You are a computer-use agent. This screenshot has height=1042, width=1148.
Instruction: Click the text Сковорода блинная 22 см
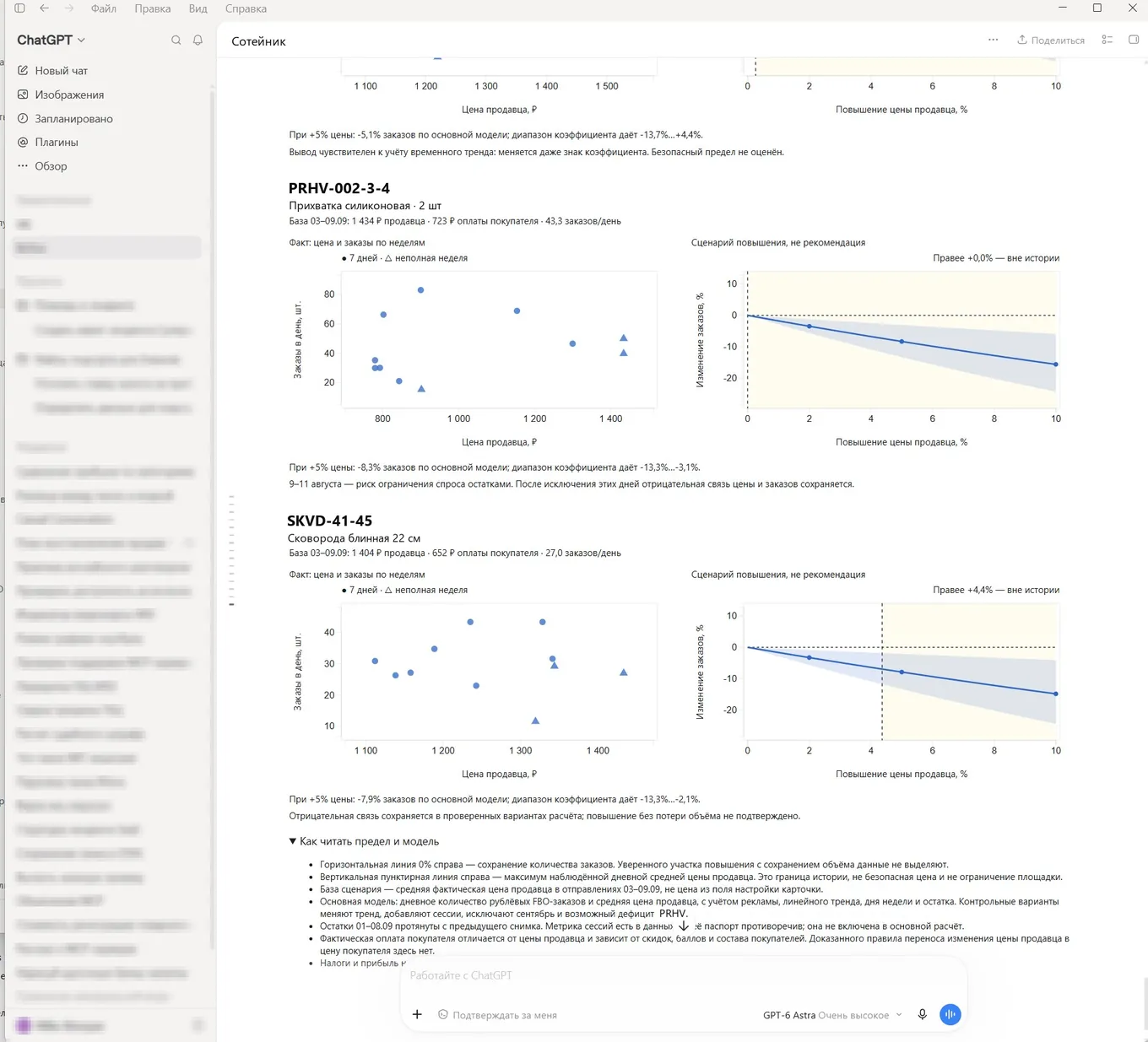pyautogui.click(x=354, y=538)
